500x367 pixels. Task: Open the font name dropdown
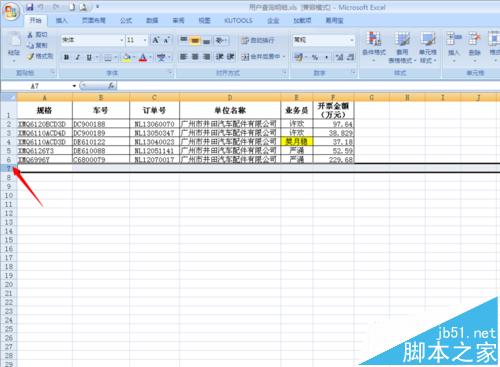(x=121, y=40)
